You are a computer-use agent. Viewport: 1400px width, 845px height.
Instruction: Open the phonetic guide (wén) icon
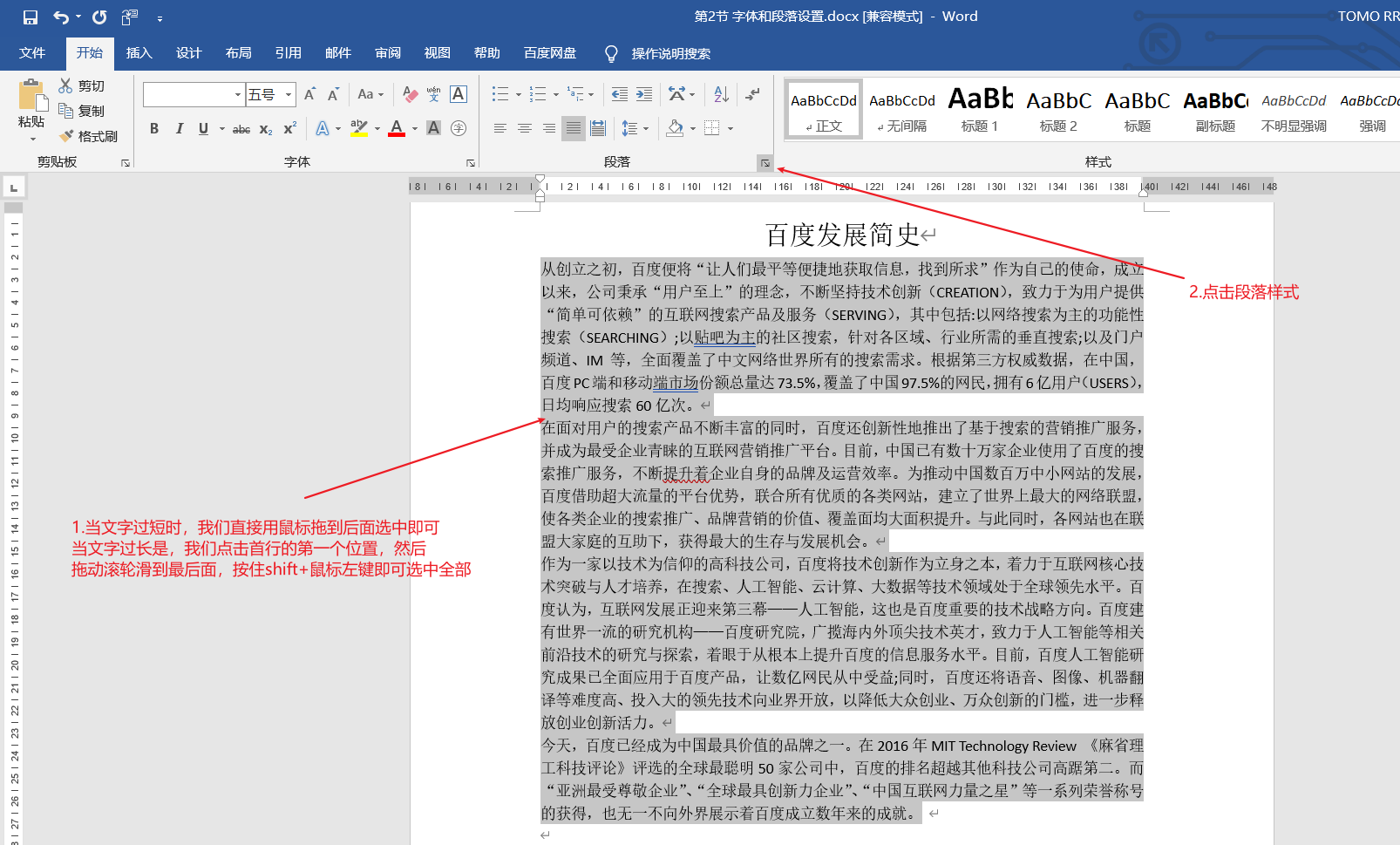pos(434,94)
